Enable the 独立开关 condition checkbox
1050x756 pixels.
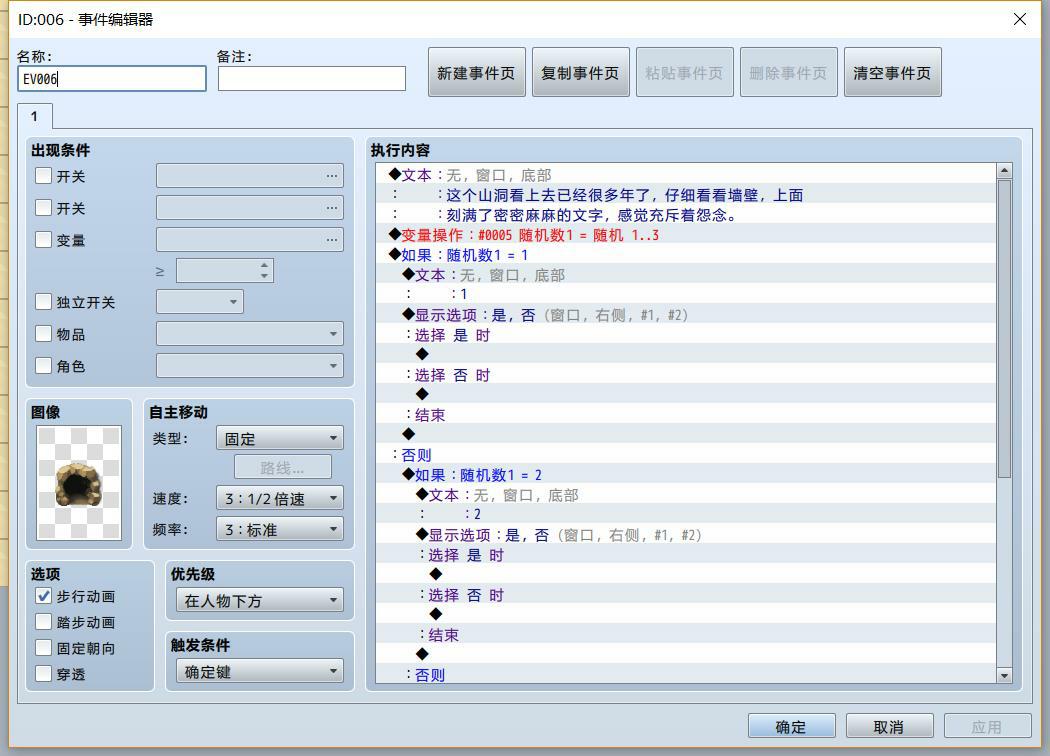(44, 301)
